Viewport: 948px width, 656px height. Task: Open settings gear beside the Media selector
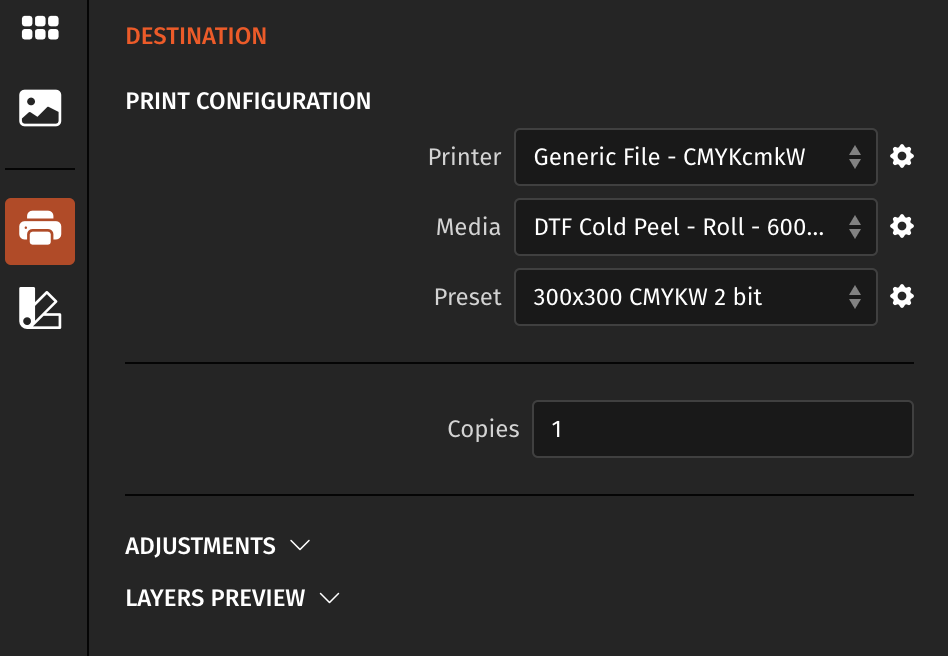tap(901, 227)
